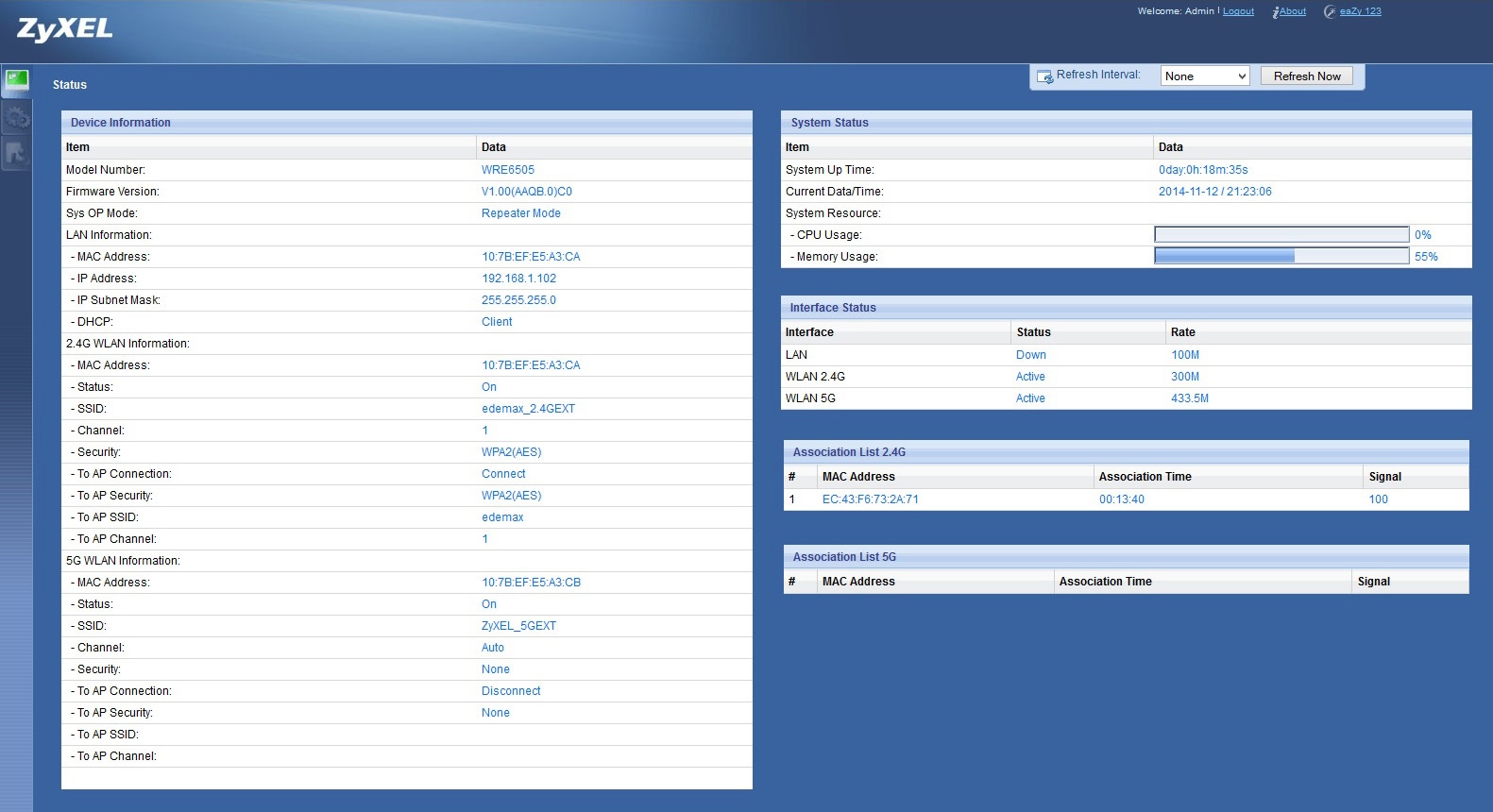Click the memory usage 55% value

point(1426,257)
